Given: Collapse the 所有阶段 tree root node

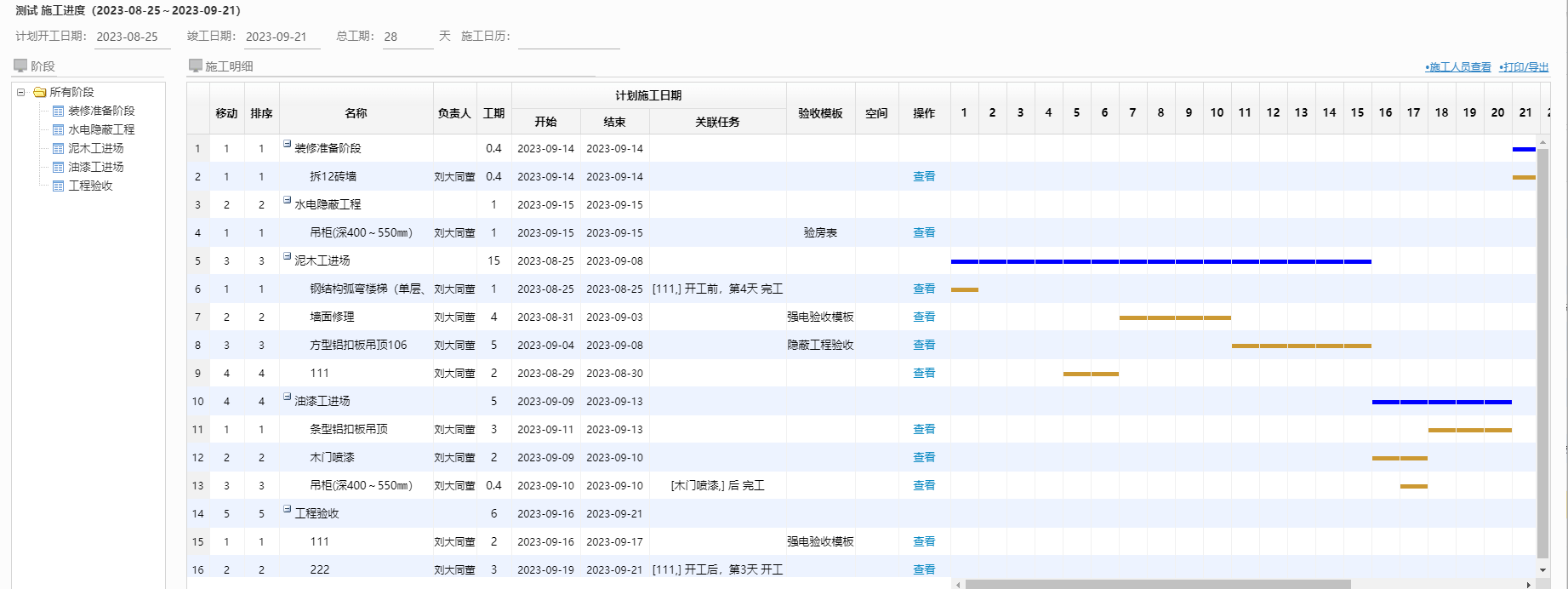Looking at the screenshot, I should [x=21, y=92].
